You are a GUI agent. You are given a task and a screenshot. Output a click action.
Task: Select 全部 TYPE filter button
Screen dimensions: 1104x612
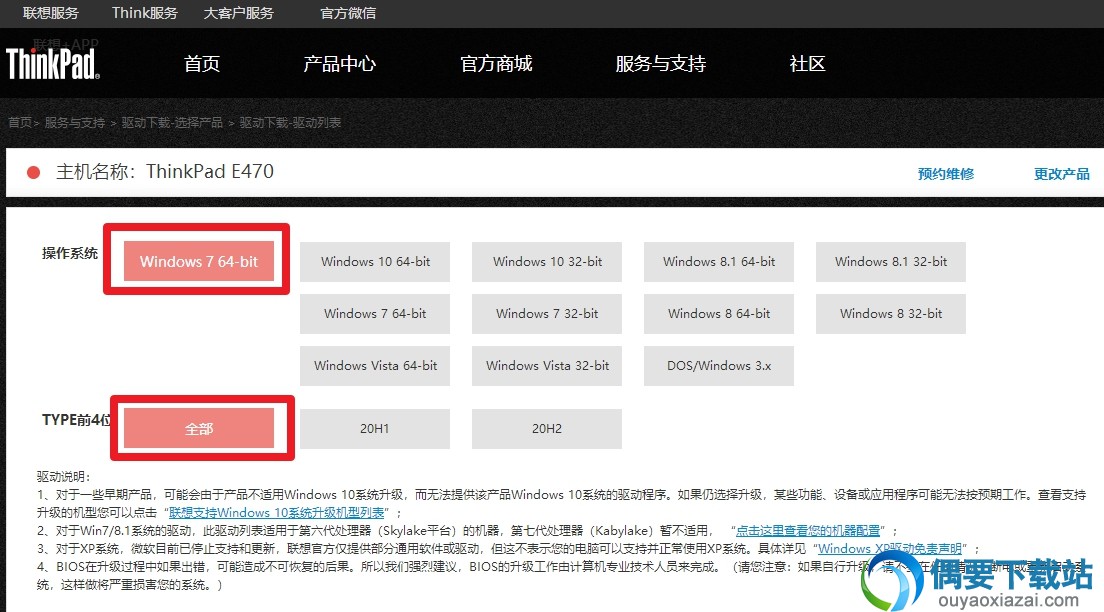click(x=199, y=428)
